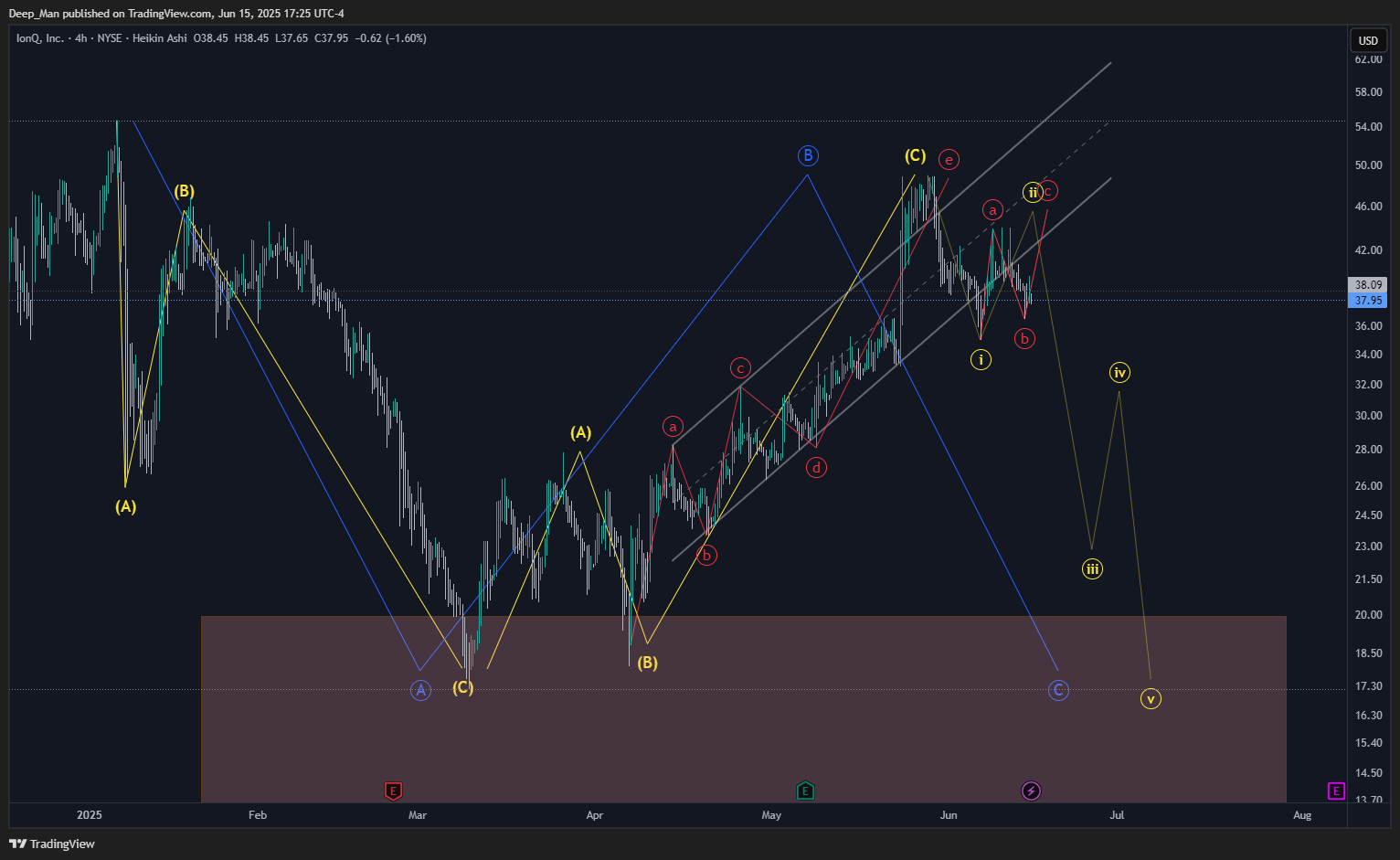Click the published-by Deep_Man header text
The height and width of the screenshot is (860, 1400).
tap(176, 14)
